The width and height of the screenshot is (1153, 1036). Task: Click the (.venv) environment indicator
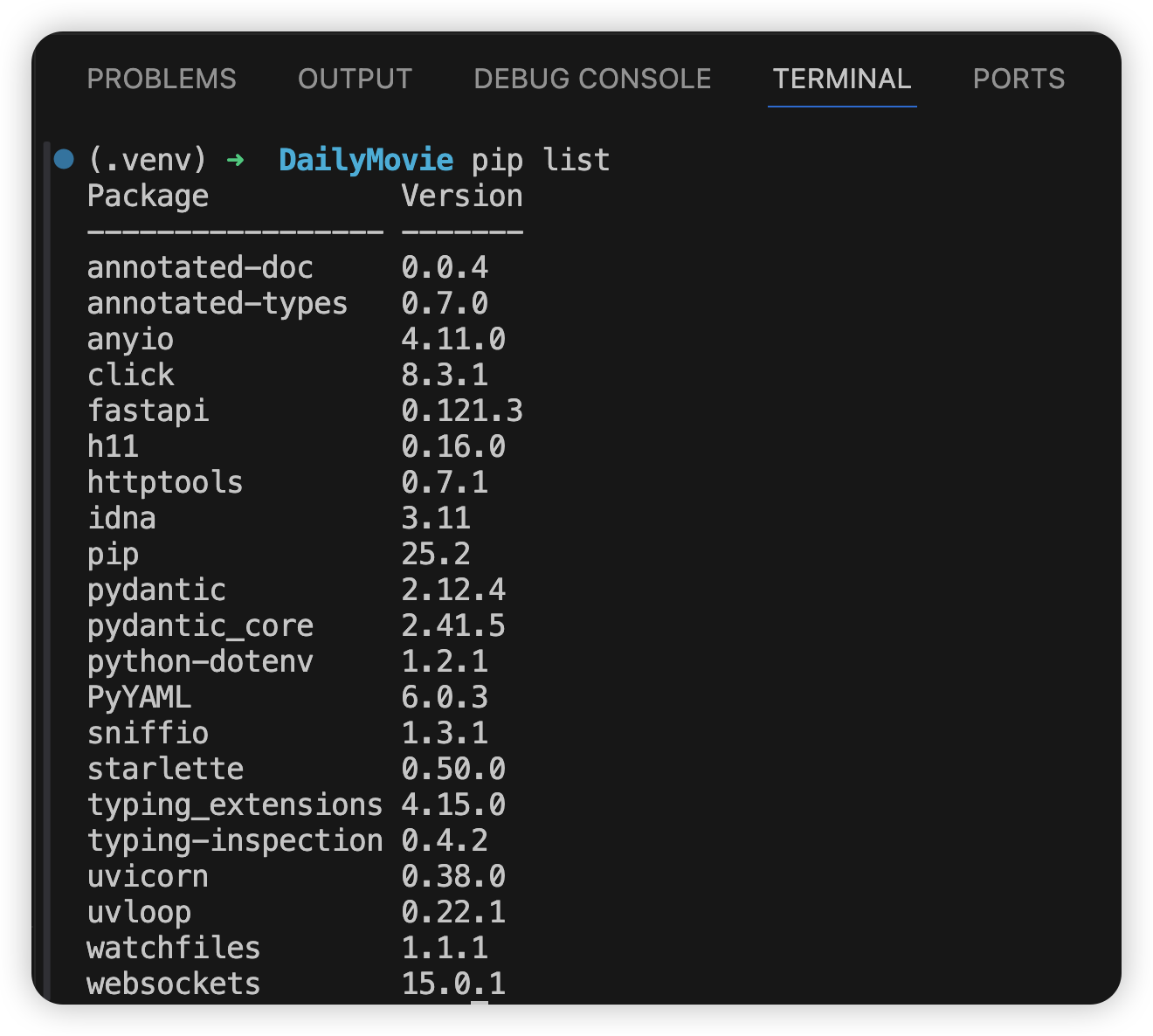click(x=148, y=160)
